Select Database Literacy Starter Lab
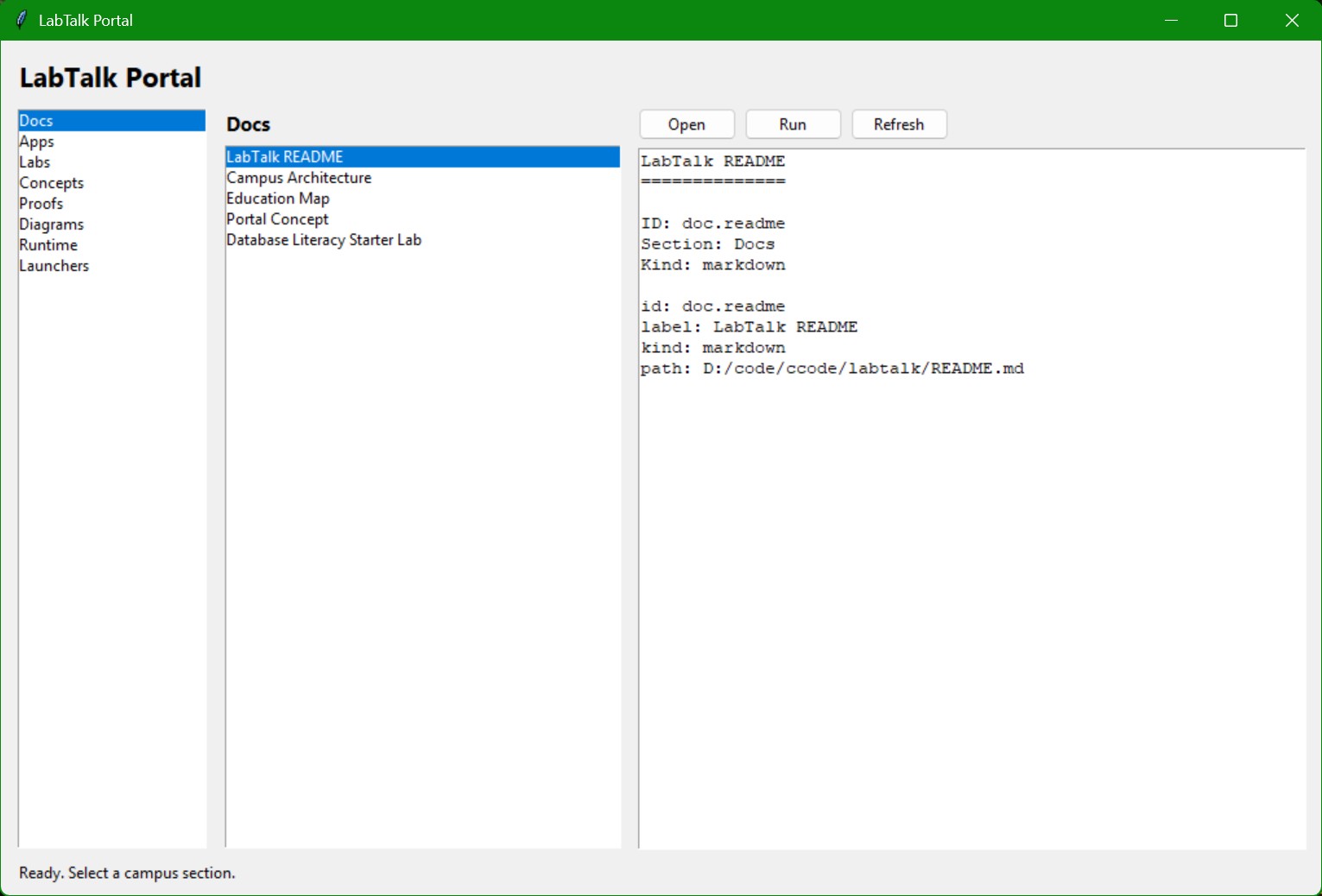Viewport: 1322px width, 896px height. [422, 240]
